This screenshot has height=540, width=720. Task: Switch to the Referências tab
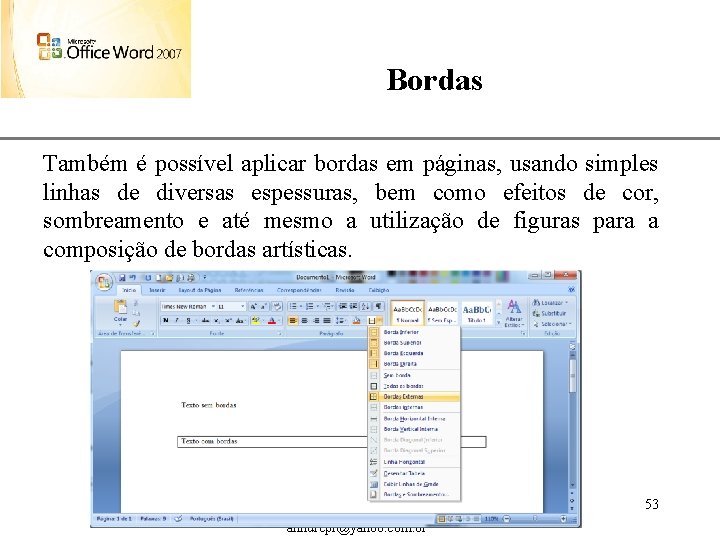coord(249,290)
